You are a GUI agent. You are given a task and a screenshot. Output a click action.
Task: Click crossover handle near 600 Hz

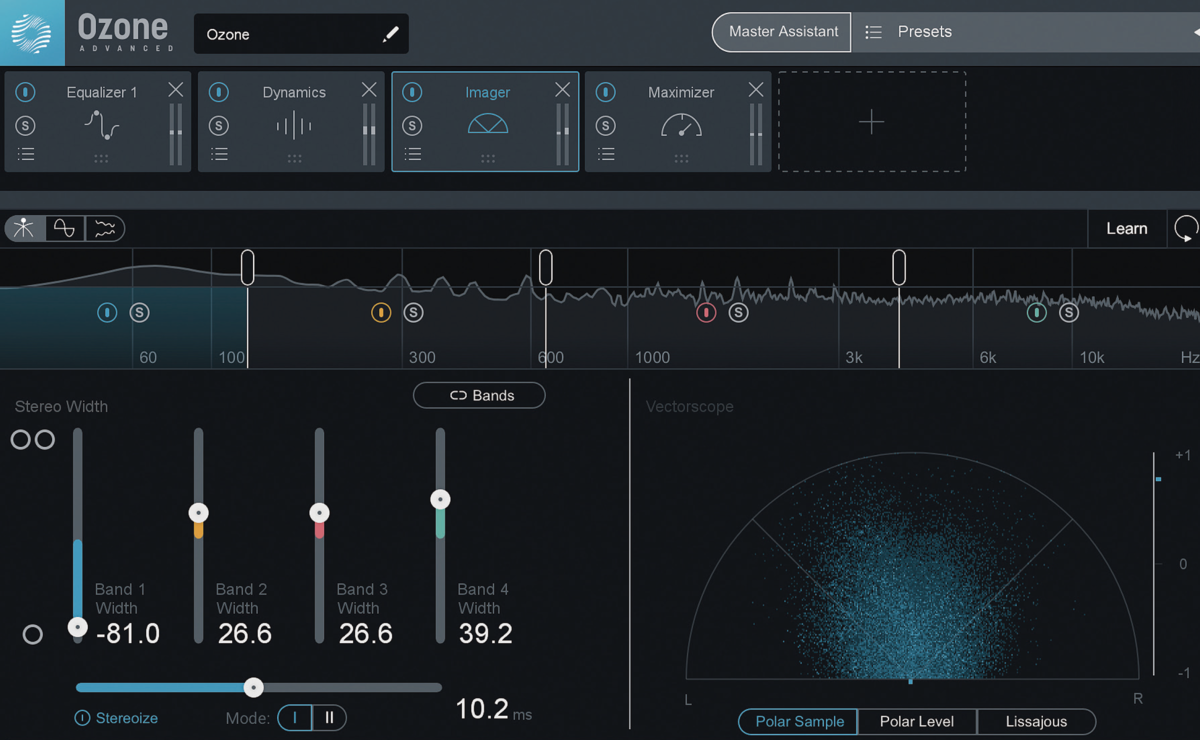point(546,267)
